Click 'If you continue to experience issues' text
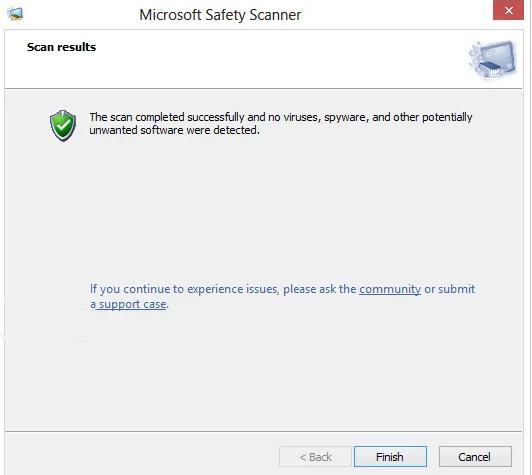 coord(184,289)
